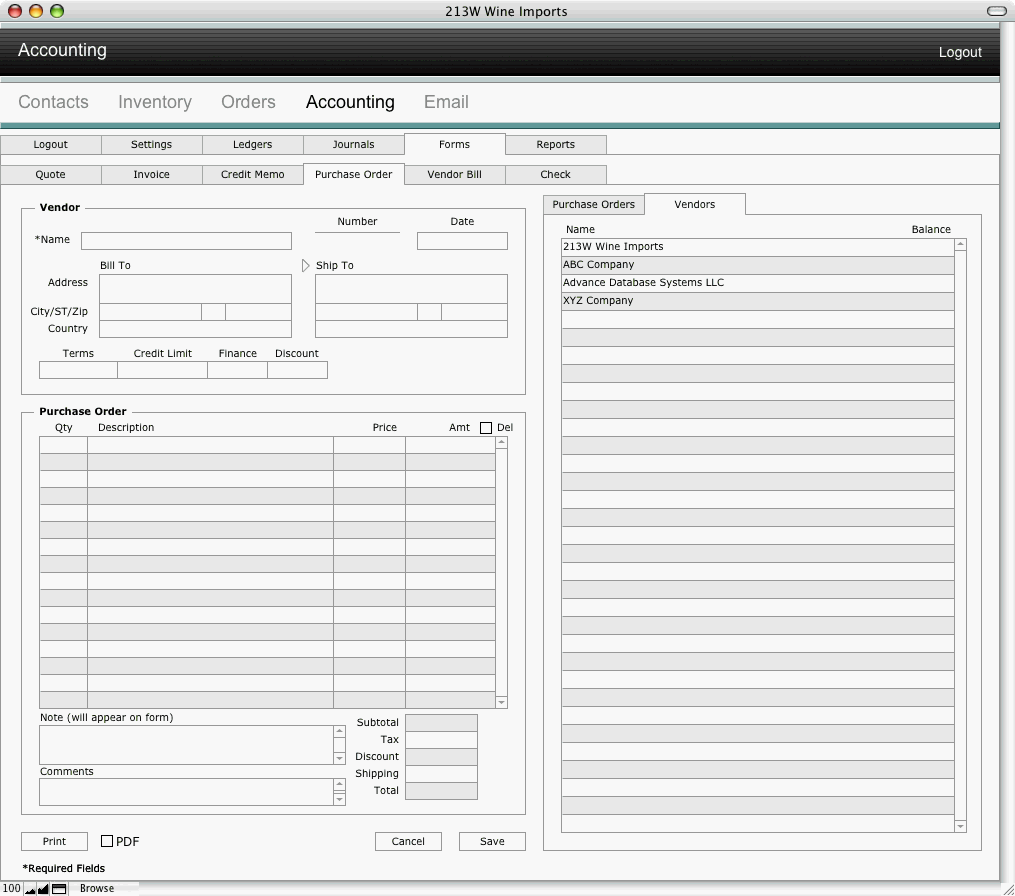
Task: Click the Comments field scroll up arrow
Action: pos(339,785)
